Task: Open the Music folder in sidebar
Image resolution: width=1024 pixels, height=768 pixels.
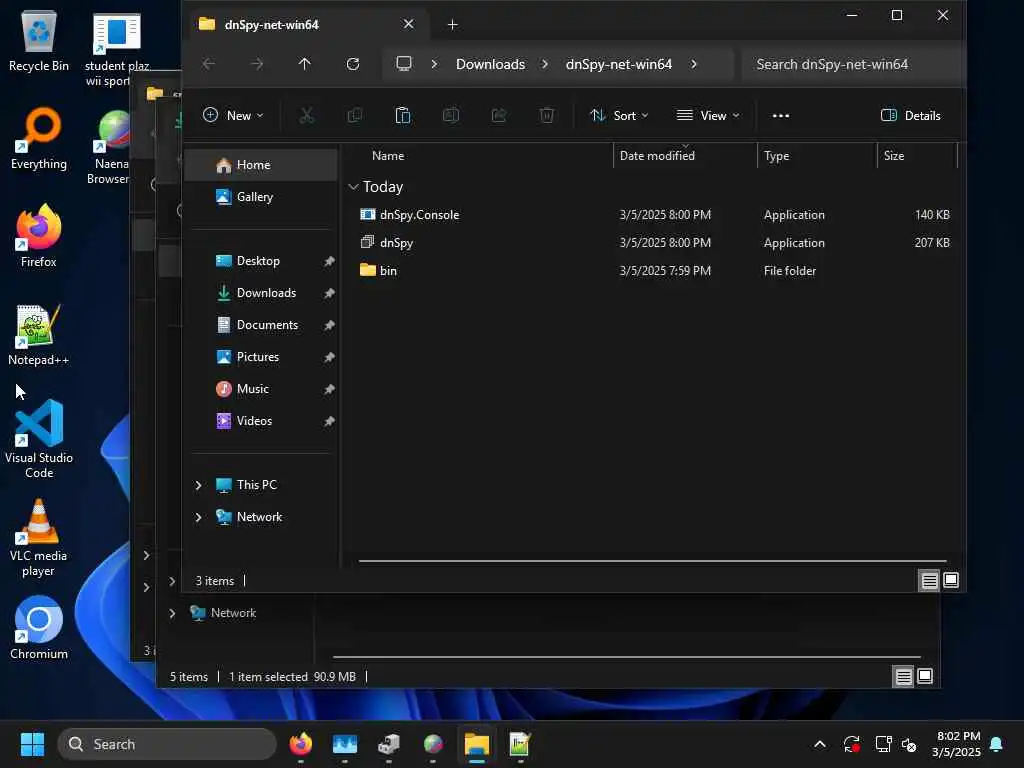Action: pyautogui.click(x=261, y=389)
